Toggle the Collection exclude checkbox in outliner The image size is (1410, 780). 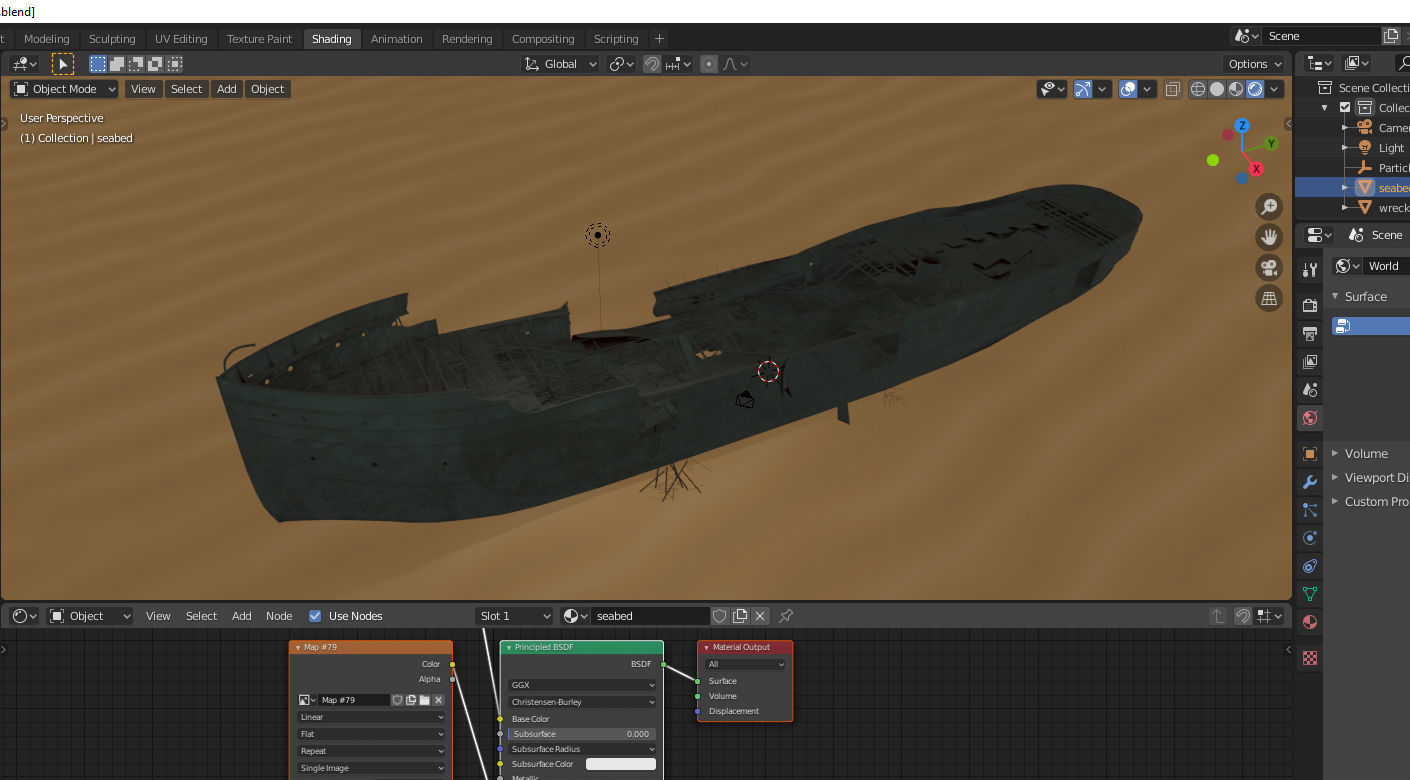(1345, 108)
